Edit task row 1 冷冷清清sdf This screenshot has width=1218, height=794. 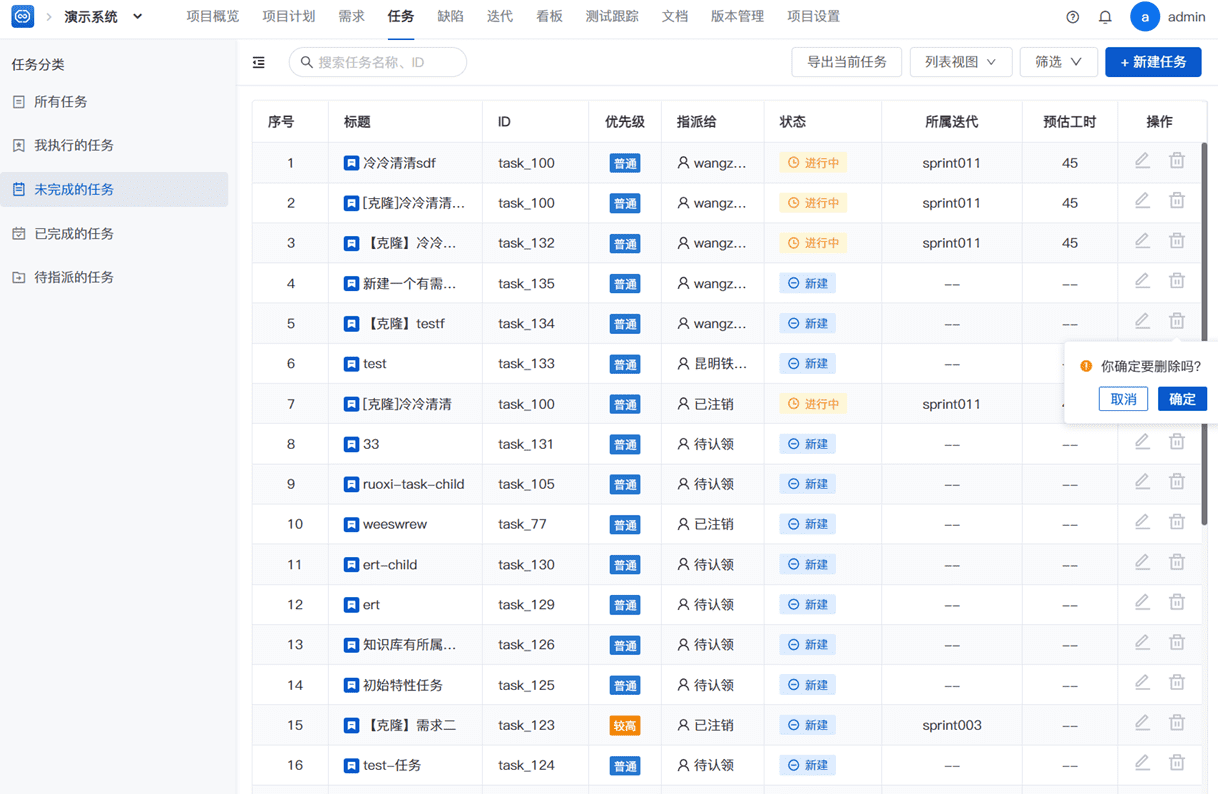click(1142, 160)
